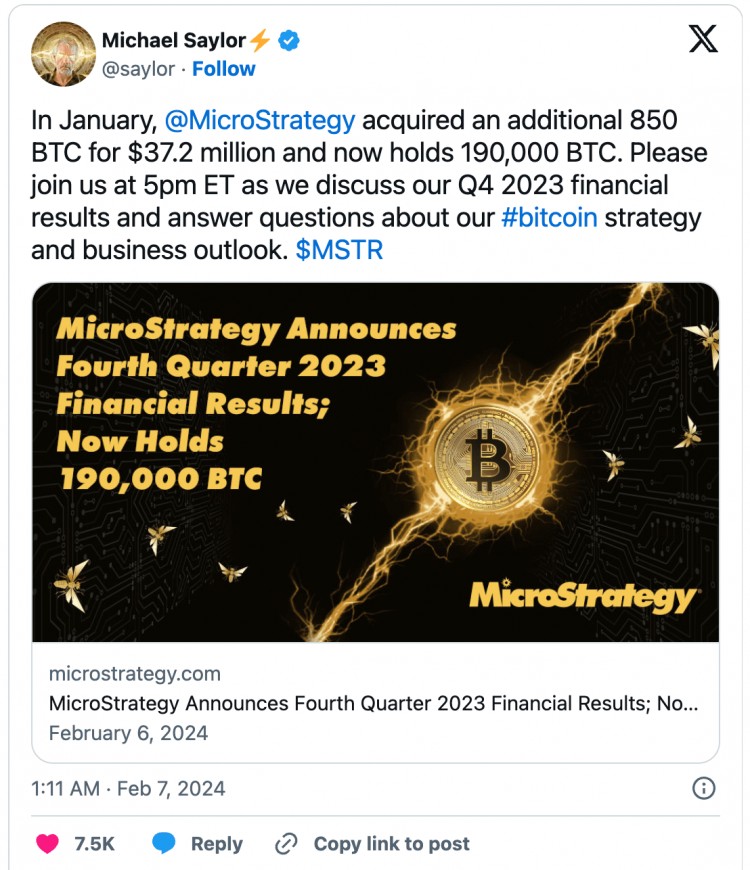Click the blue verified badge next to the name
Screen dimensions: 750x870
(x=285, y=40)
